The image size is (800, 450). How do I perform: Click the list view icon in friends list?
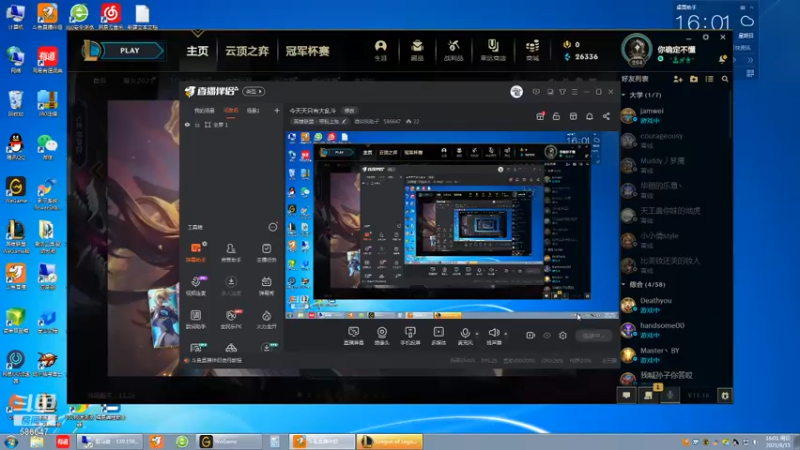(709, 79)
